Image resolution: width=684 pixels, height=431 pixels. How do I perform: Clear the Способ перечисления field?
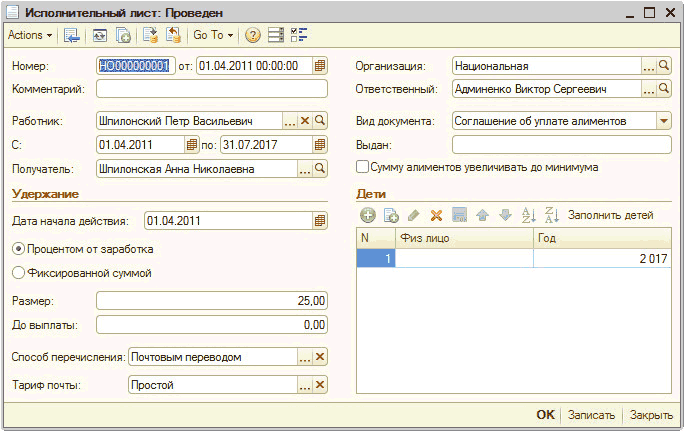point(320,357)
